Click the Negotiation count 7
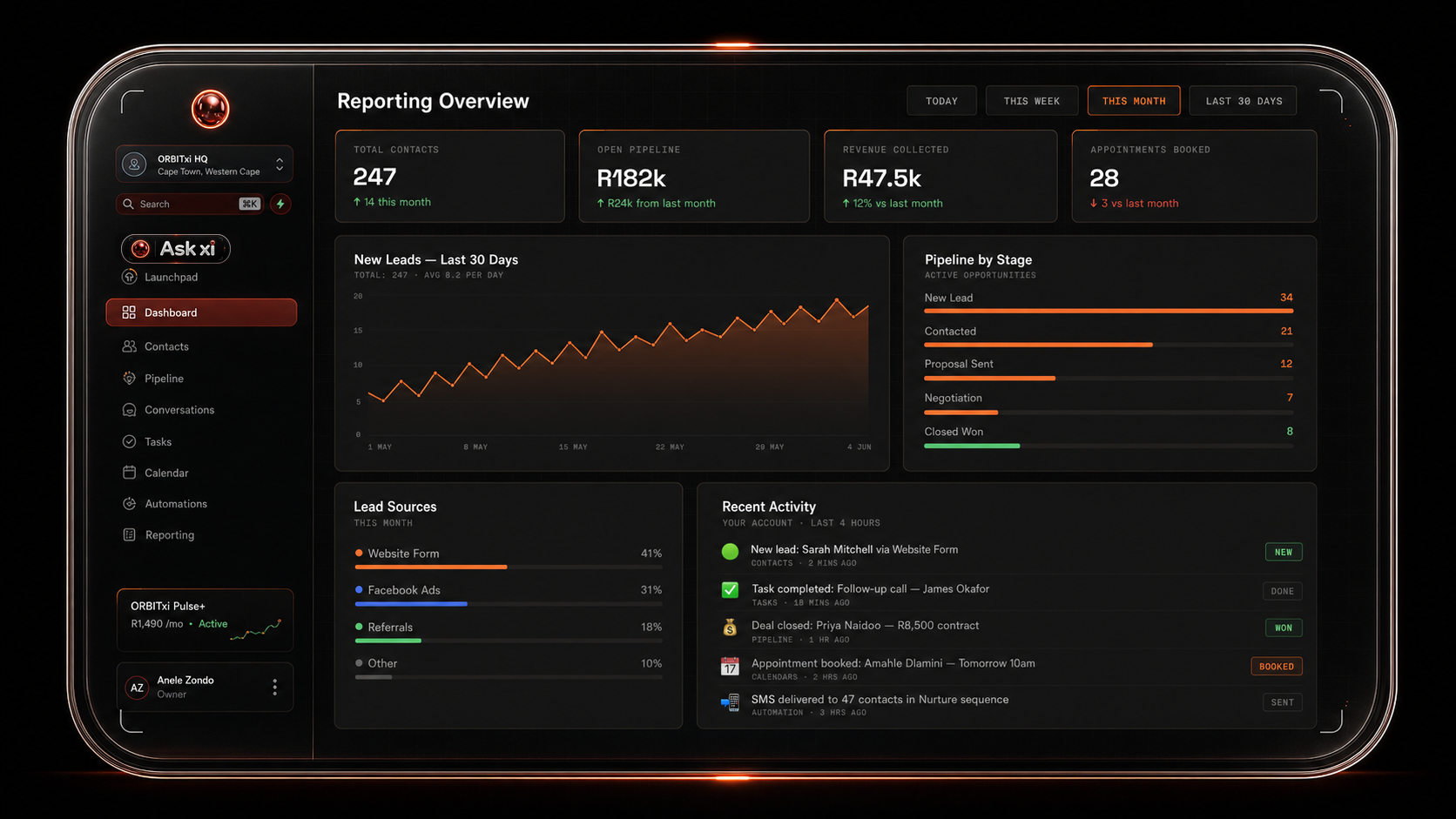 [1290, 398]
